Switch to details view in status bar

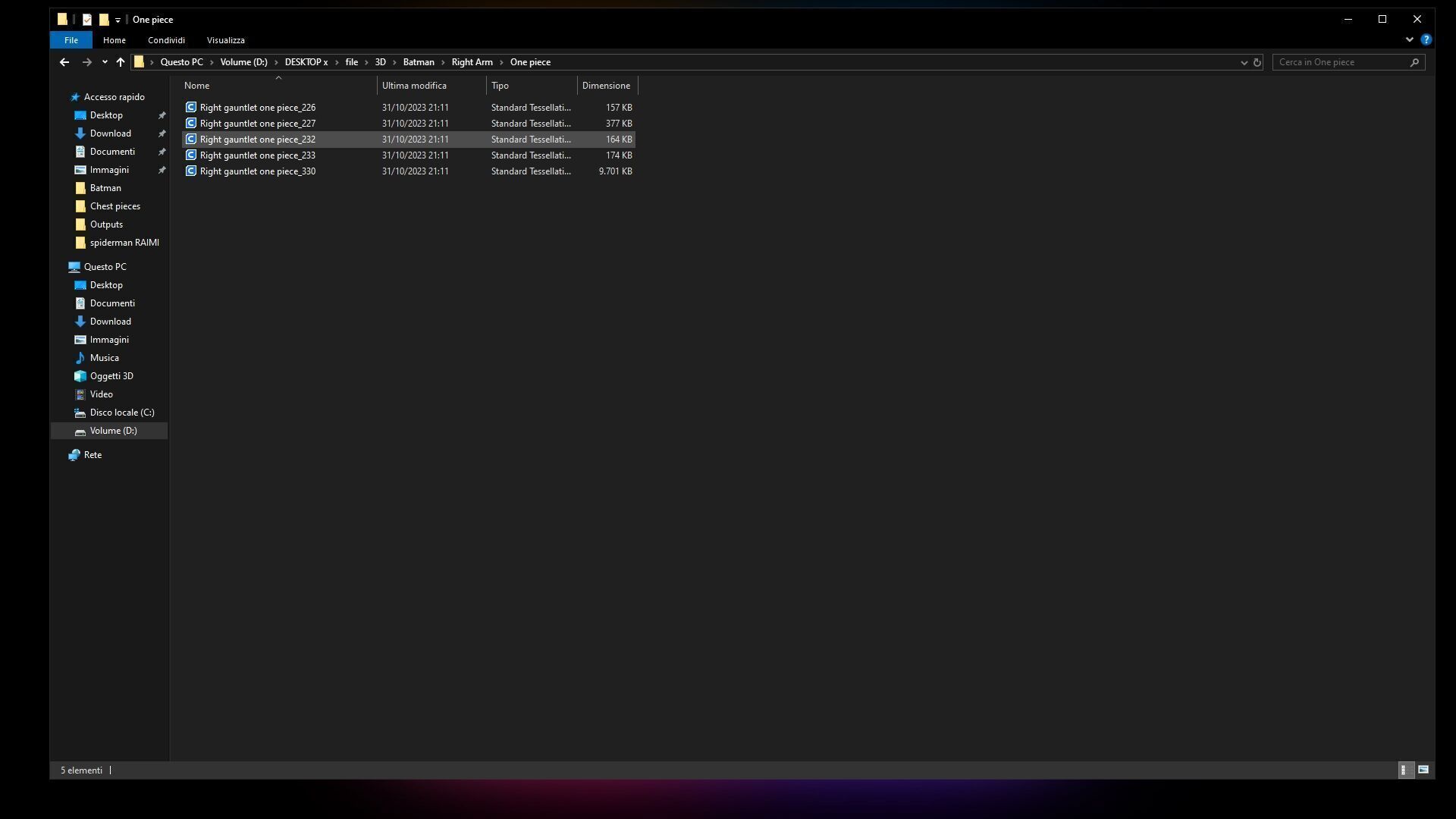coord(1404,770)
